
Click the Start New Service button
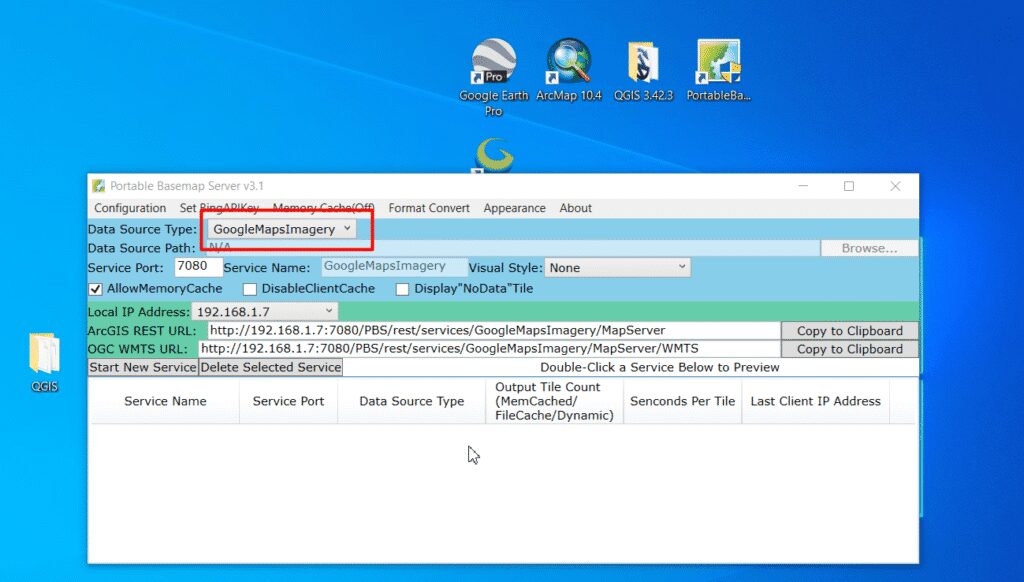pyautogui.click(x=143, y=367)
